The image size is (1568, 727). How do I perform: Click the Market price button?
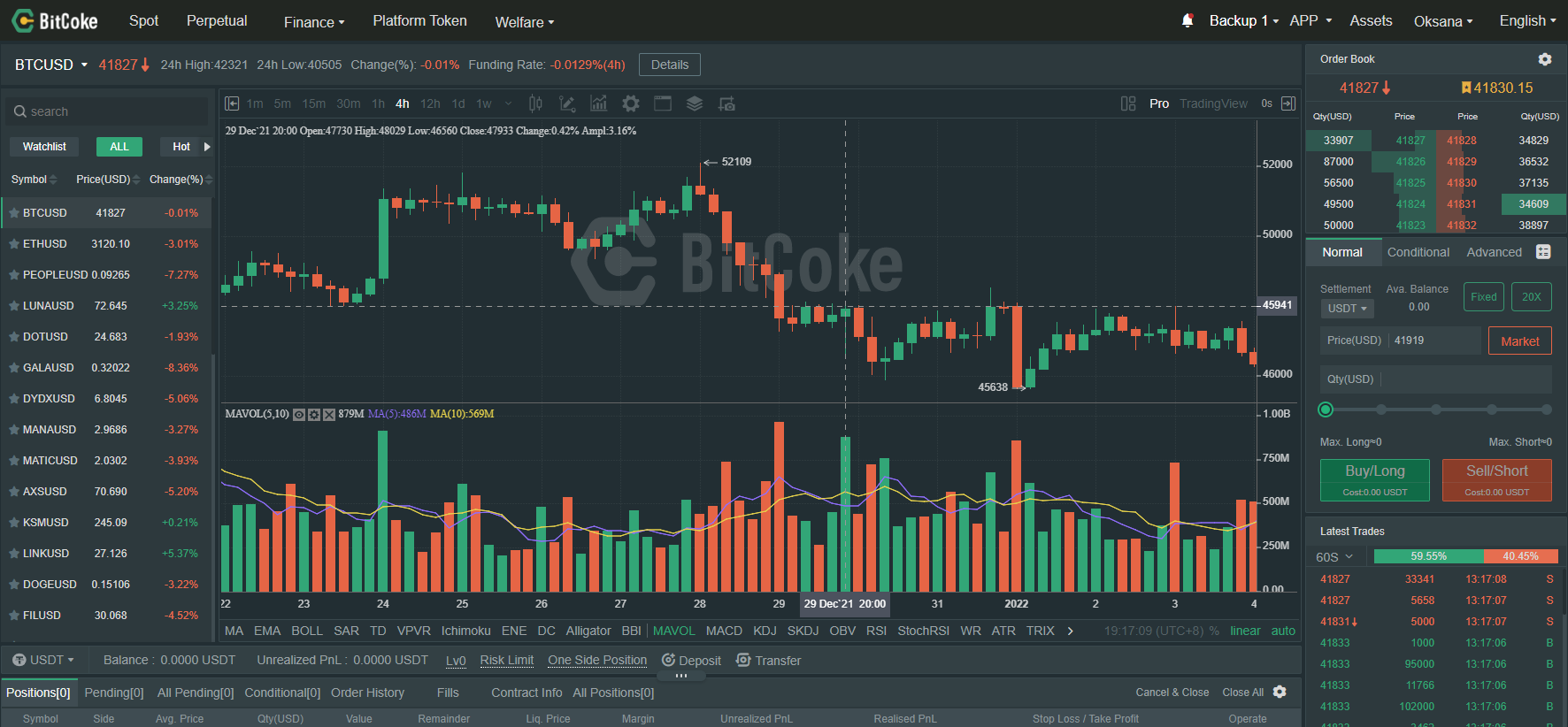click(x=1520, y=341)
